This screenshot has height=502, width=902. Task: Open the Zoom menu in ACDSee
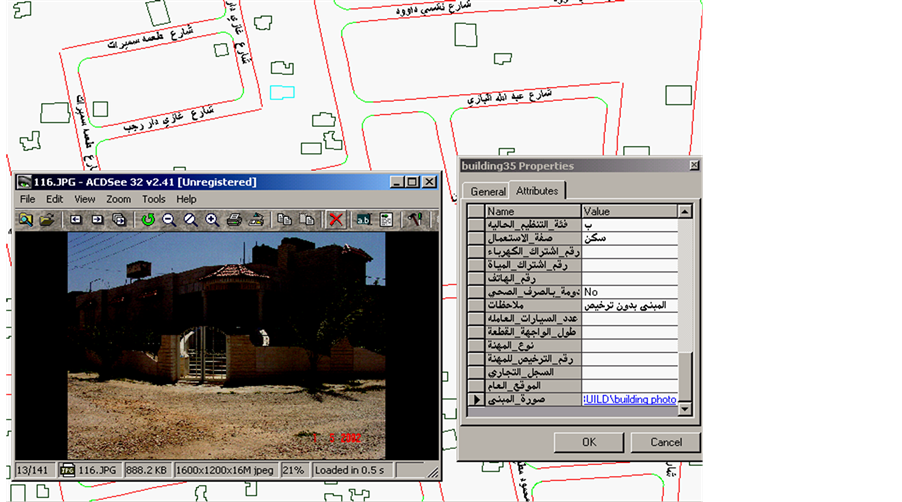pyautogui.click(x=119, y=199)
